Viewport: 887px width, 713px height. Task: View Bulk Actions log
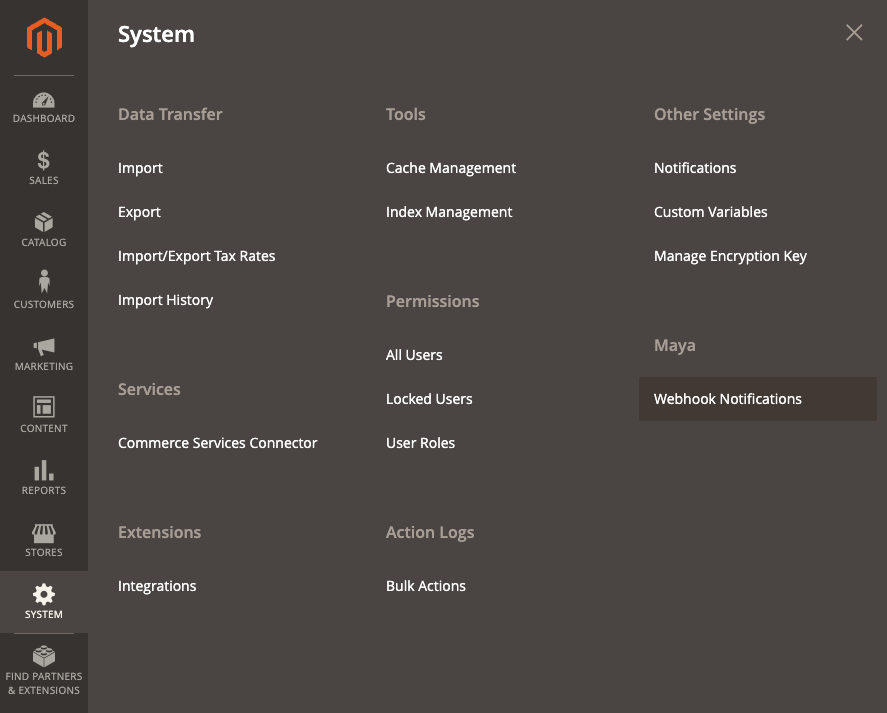tap(426, 586)
